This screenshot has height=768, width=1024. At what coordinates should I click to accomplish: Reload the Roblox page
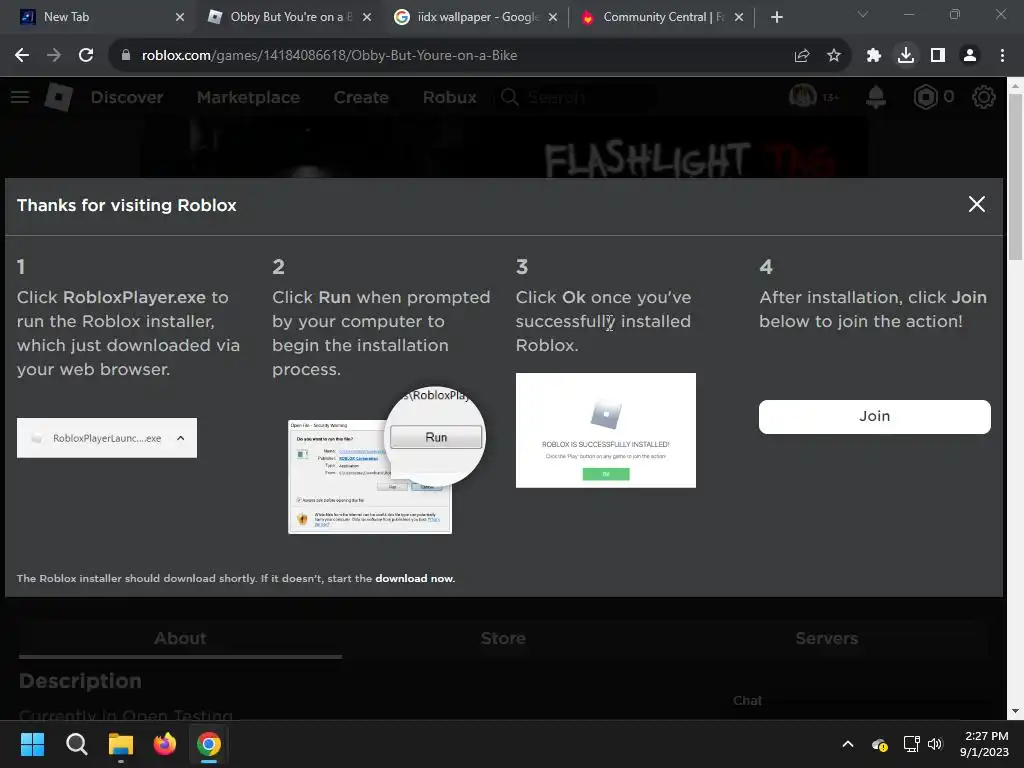click(x=86, y=56)
